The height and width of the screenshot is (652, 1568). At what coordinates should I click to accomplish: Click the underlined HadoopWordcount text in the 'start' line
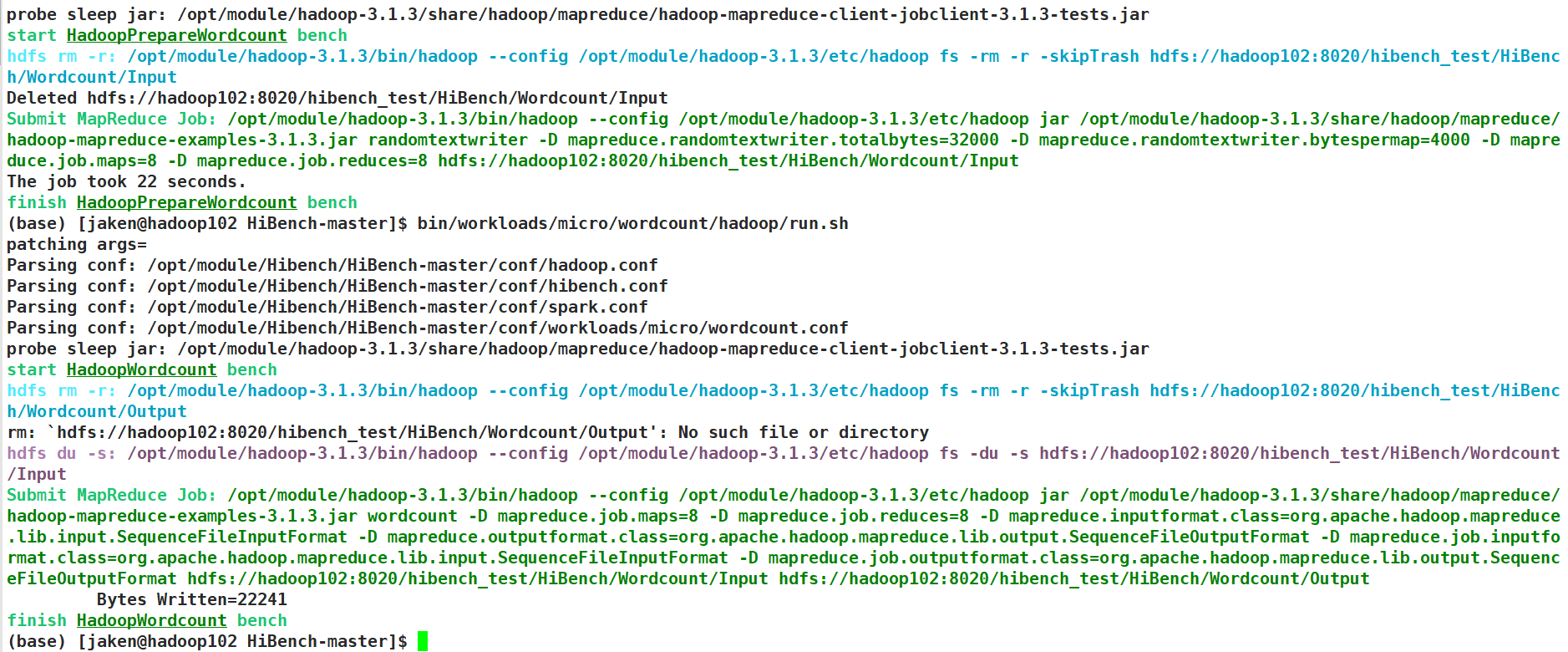(142, 369)
